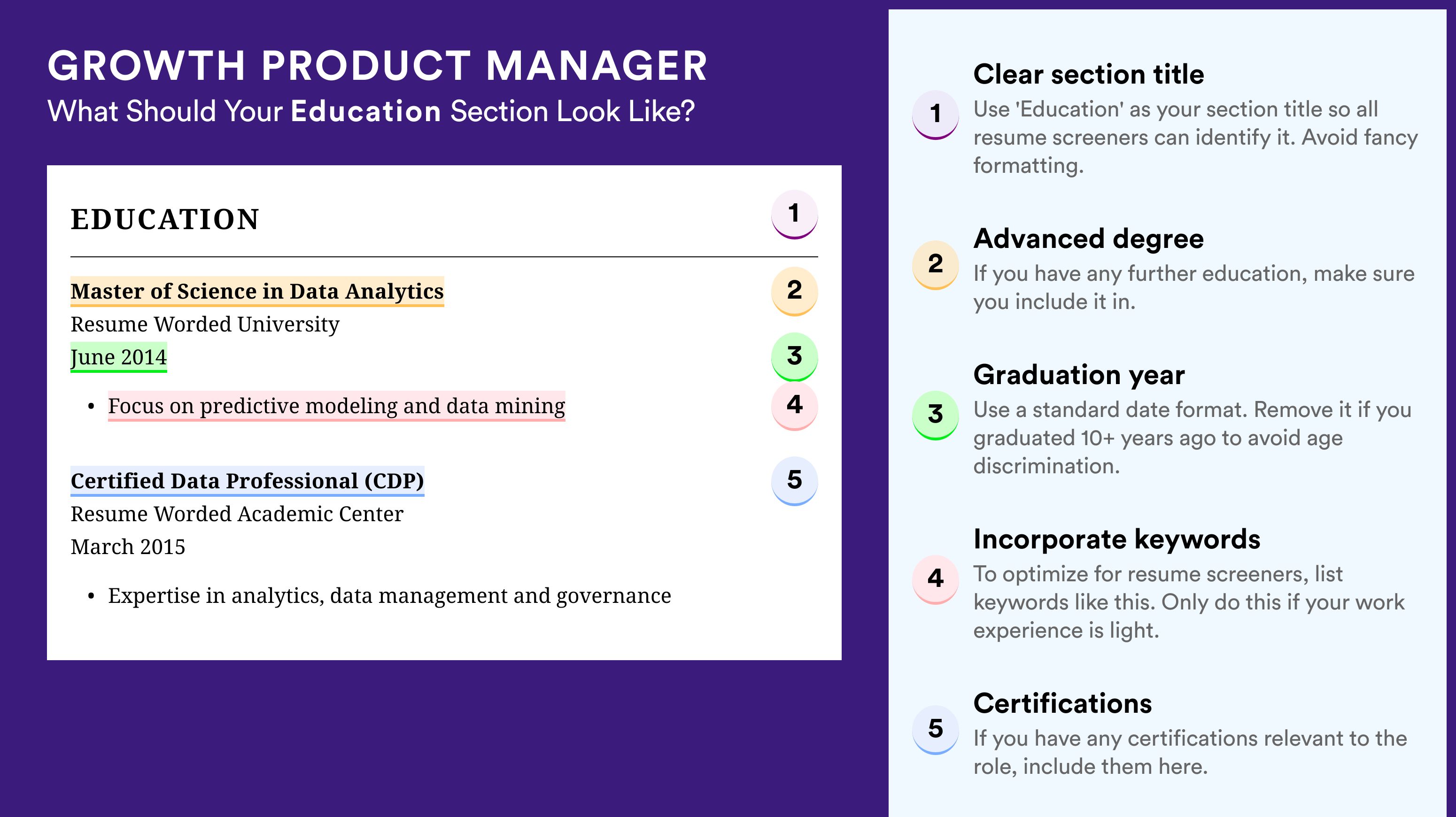Viewport: 1456px width, 817px height.
Task: Click badge 2 next to Advanced degree
Action: pos(936,265)
